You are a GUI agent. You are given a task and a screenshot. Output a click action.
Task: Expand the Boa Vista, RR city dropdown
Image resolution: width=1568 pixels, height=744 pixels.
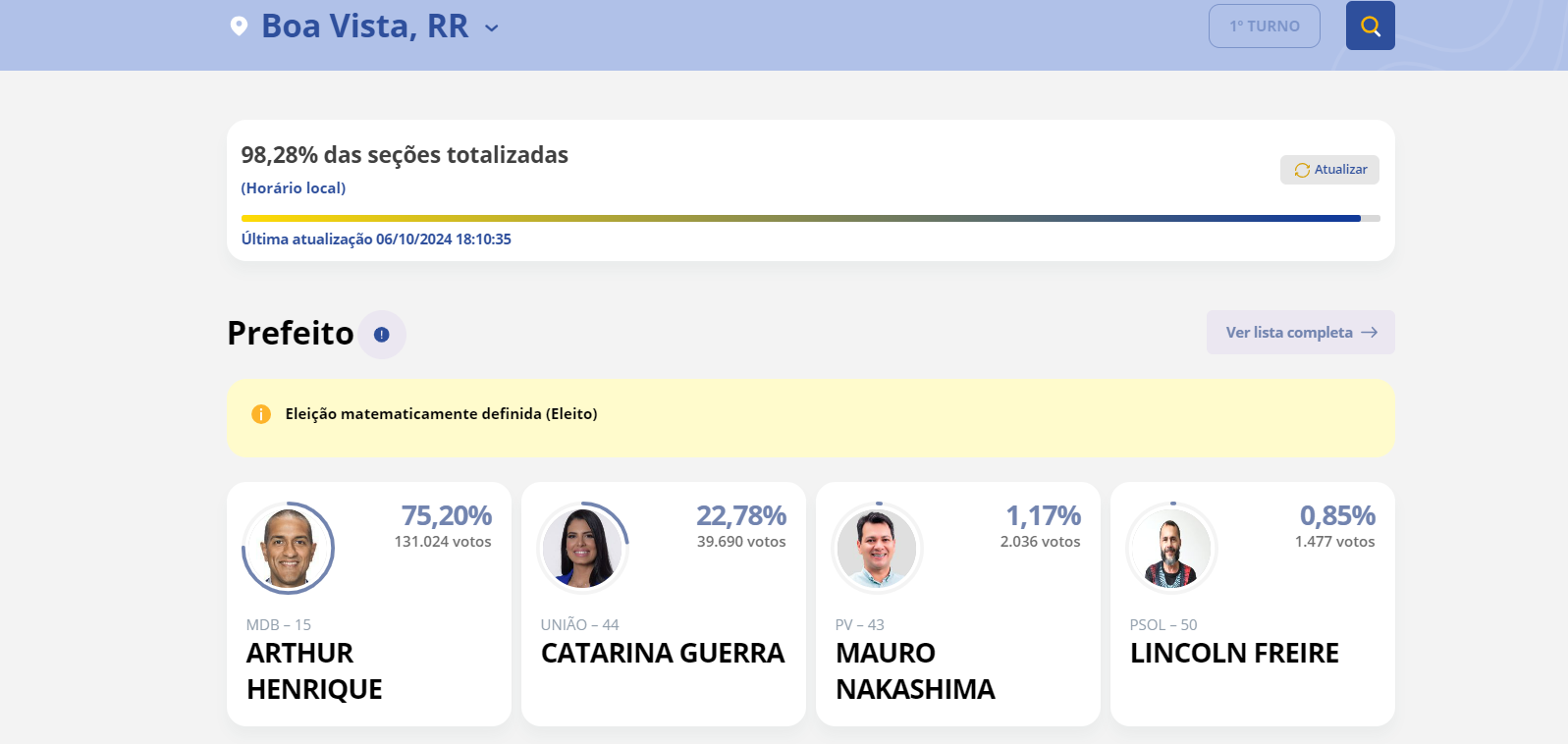point(492,28)
